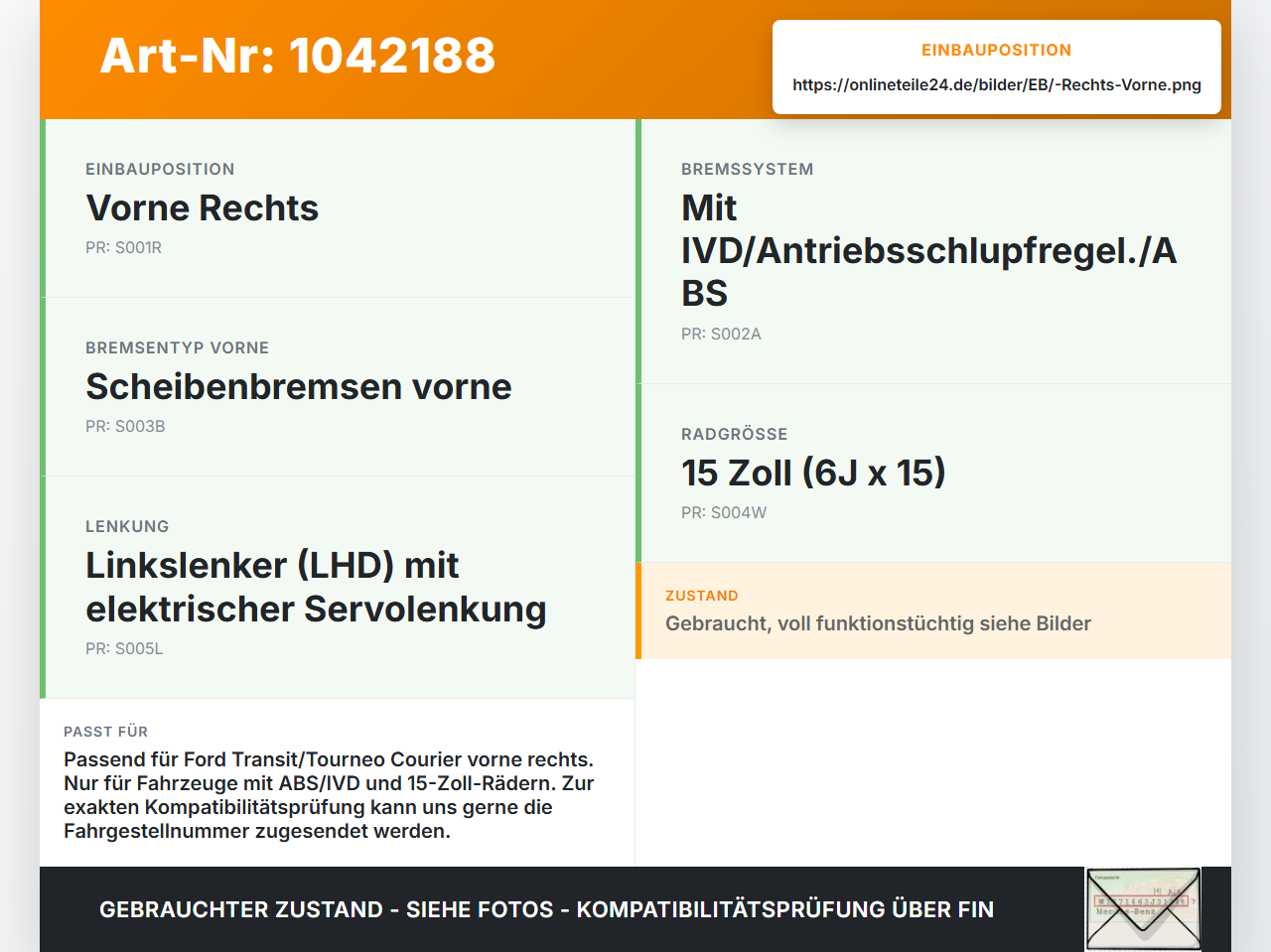The width and height of the screenshot is (1271, 952).
Task: Open the Rechts-Vorne.png image URL
Action: pyautogui.click(x=997, y=84)
